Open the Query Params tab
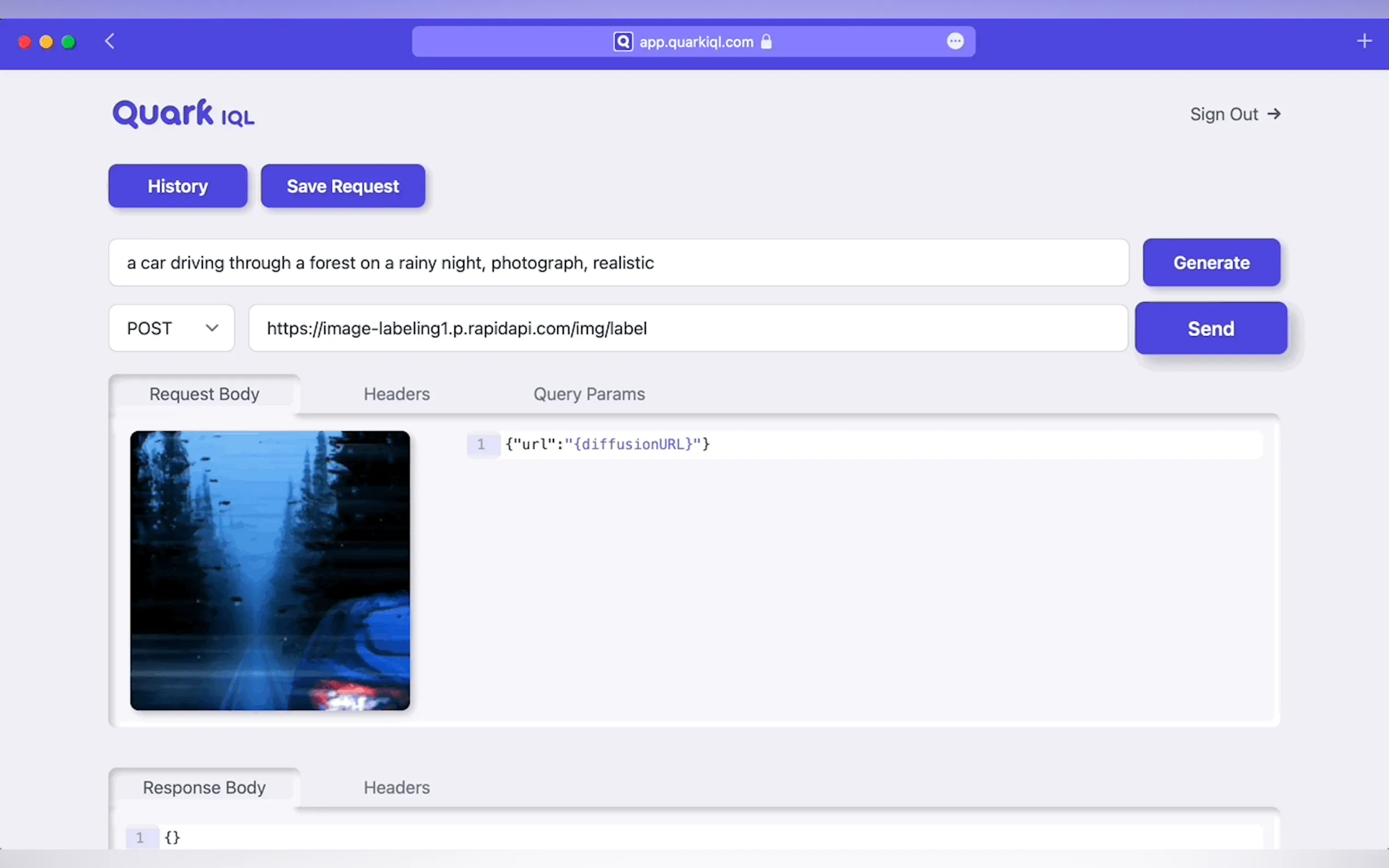Viewport: 1389px width, 868px height. (x=588, y=394)
